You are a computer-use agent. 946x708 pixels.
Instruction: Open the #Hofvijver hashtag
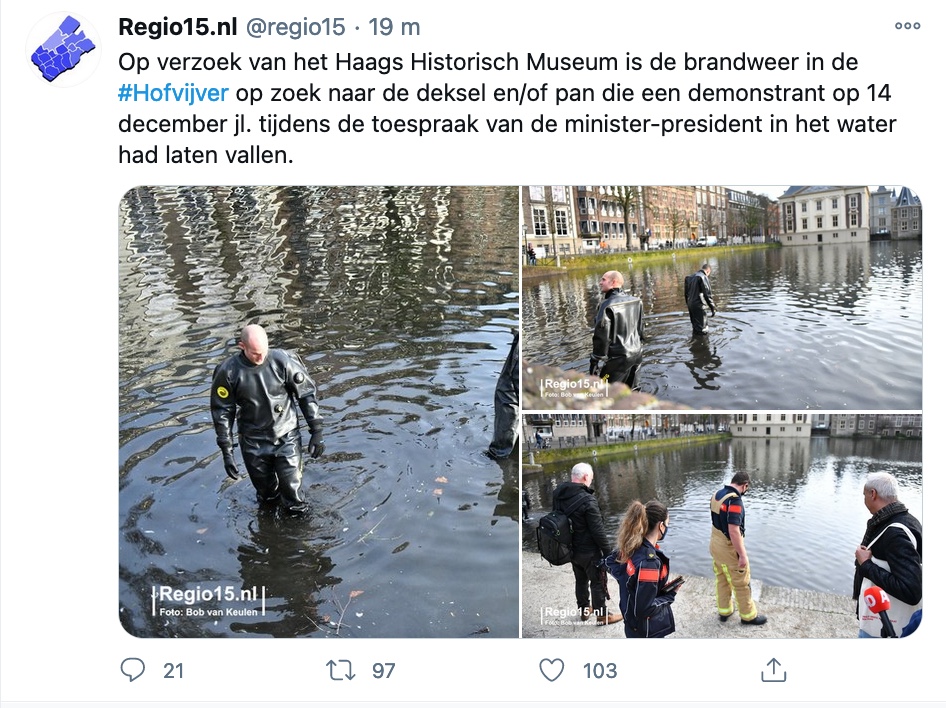pyautogui.click(x=173, y=95)
